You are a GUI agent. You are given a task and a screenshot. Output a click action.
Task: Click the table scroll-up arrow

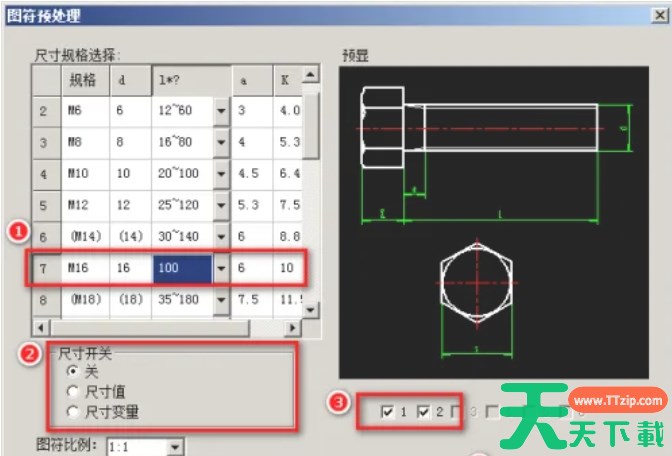point(310,75)
